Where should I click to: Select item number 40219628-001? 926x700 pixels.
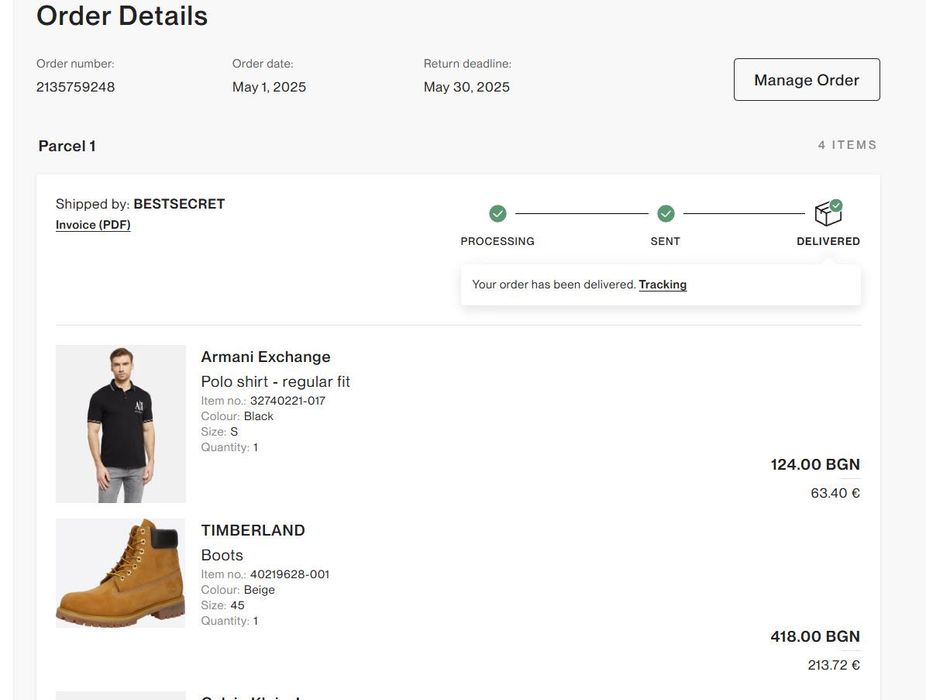(x=289, y=574)
